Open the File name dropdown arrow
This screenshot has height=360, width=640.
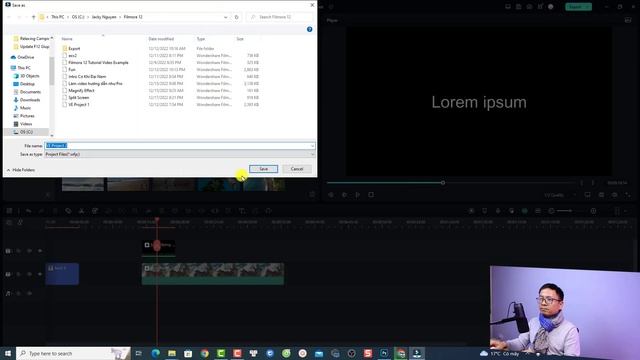(312, 146)
